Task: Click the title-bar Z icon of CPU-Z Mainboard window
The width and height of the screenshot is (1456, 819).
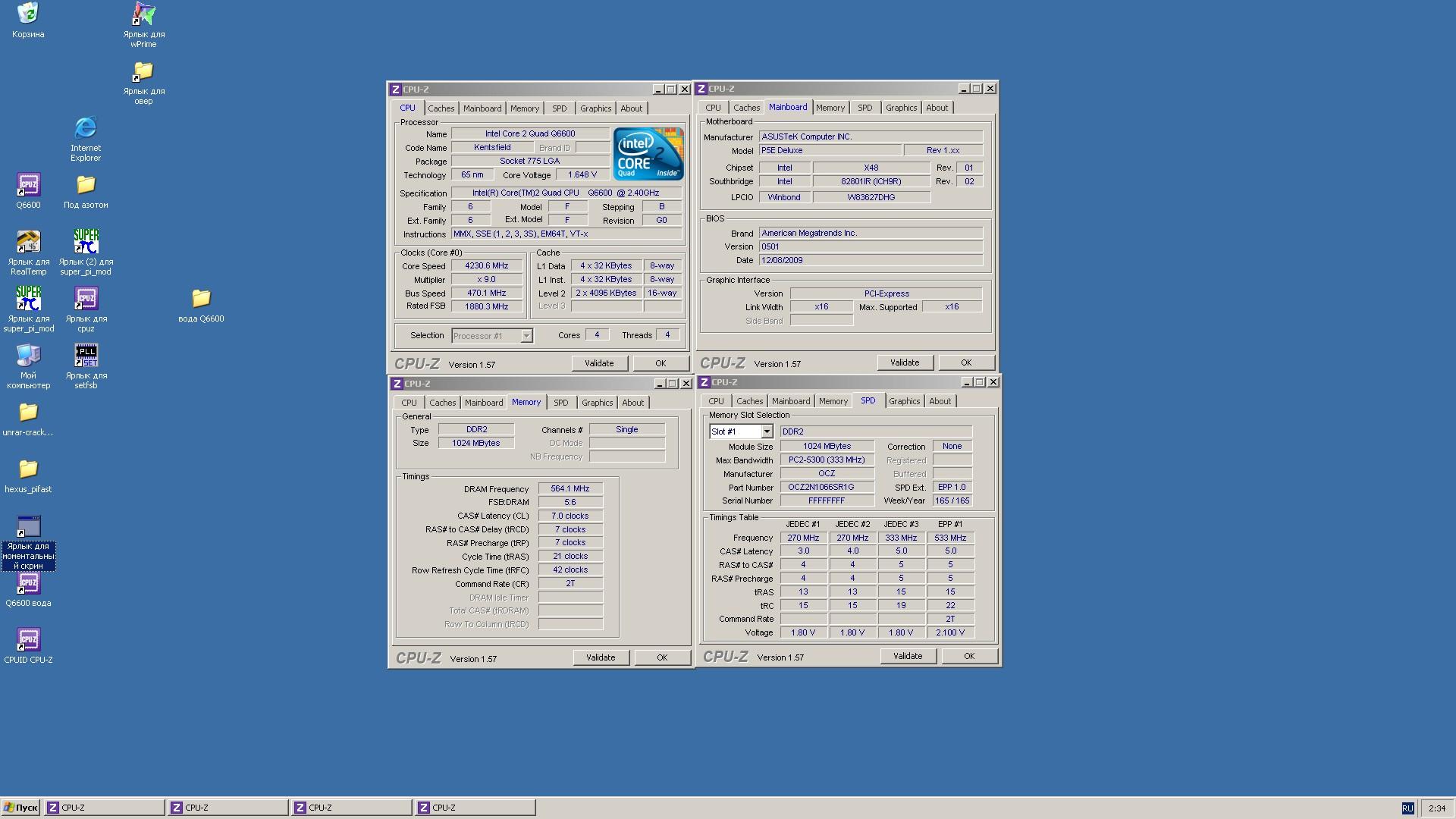Action: [x=701, y=89]
